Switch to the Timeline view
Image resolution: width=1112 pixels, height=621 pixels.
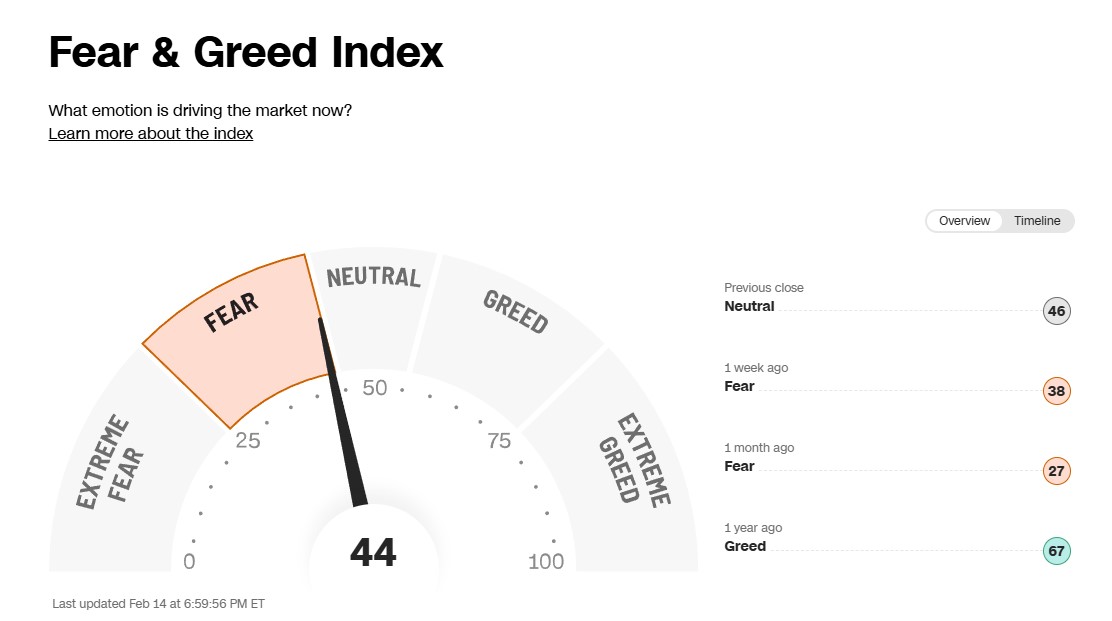click(1037, 221)
